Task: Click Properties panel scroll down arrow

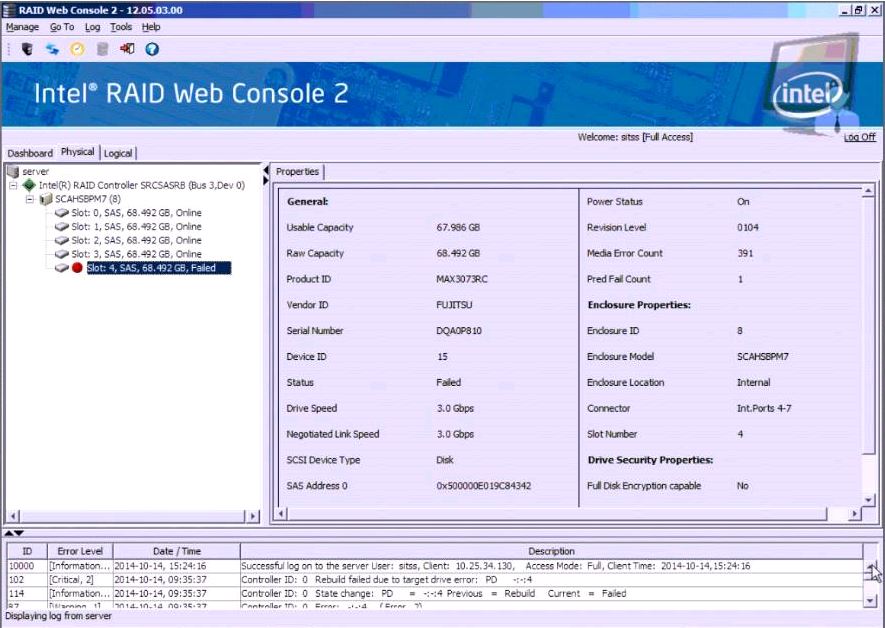Action: tap(869, 500)
